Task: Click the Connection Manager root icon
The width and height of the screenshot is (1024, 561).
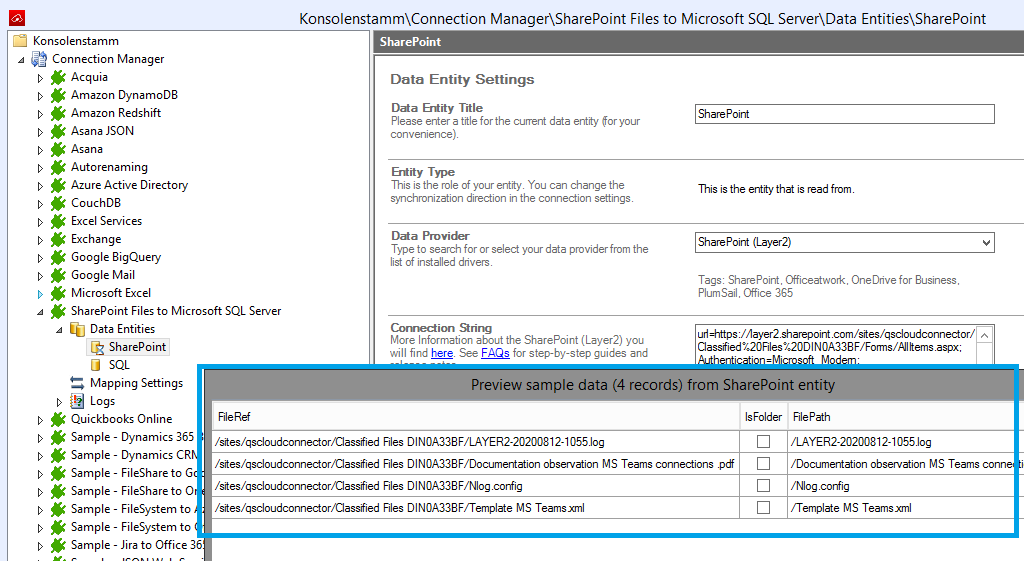Action: pos(40,59)
